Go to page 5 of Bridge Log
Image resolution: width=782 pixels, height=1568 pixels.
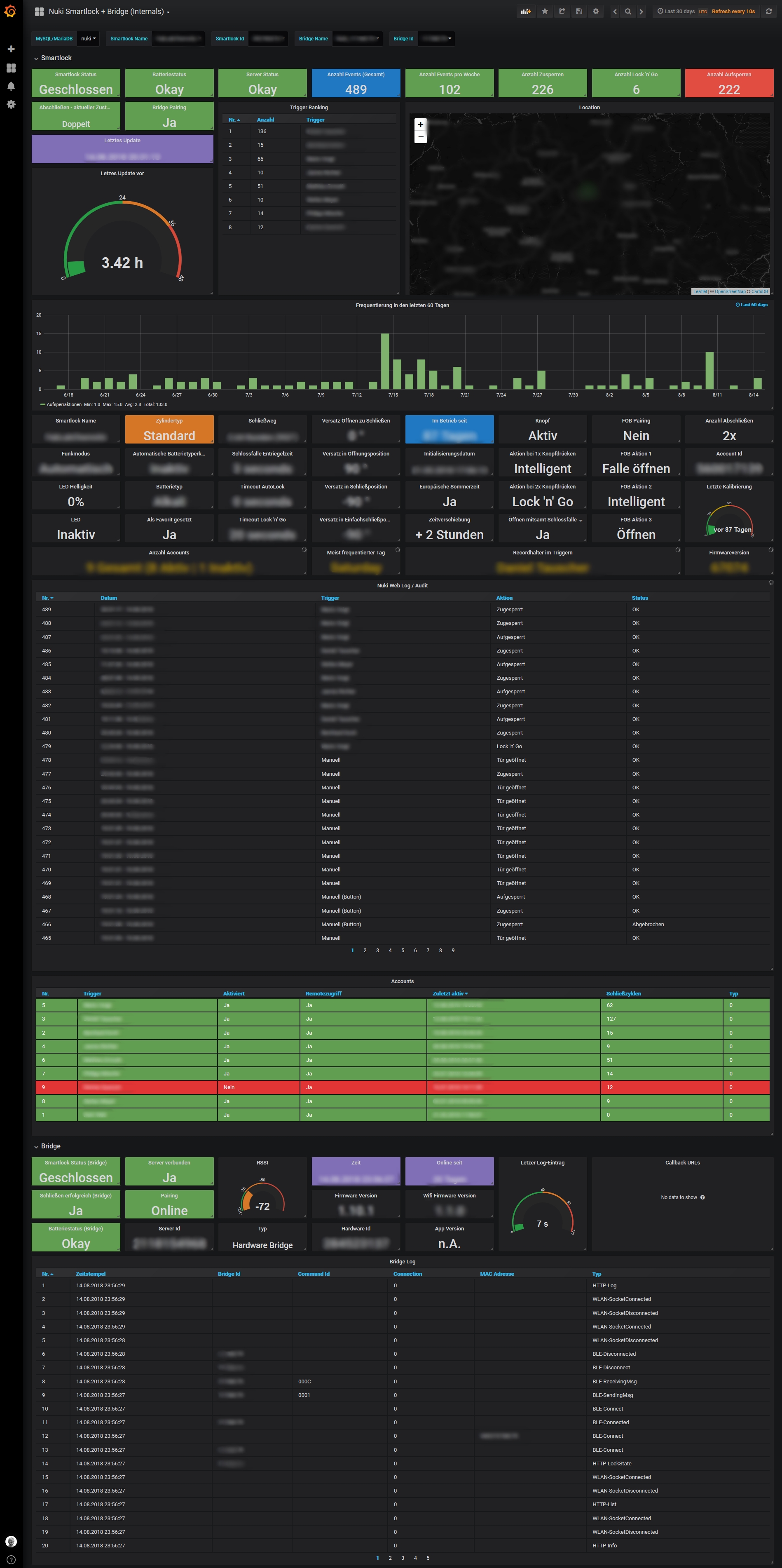point(428,1558)
